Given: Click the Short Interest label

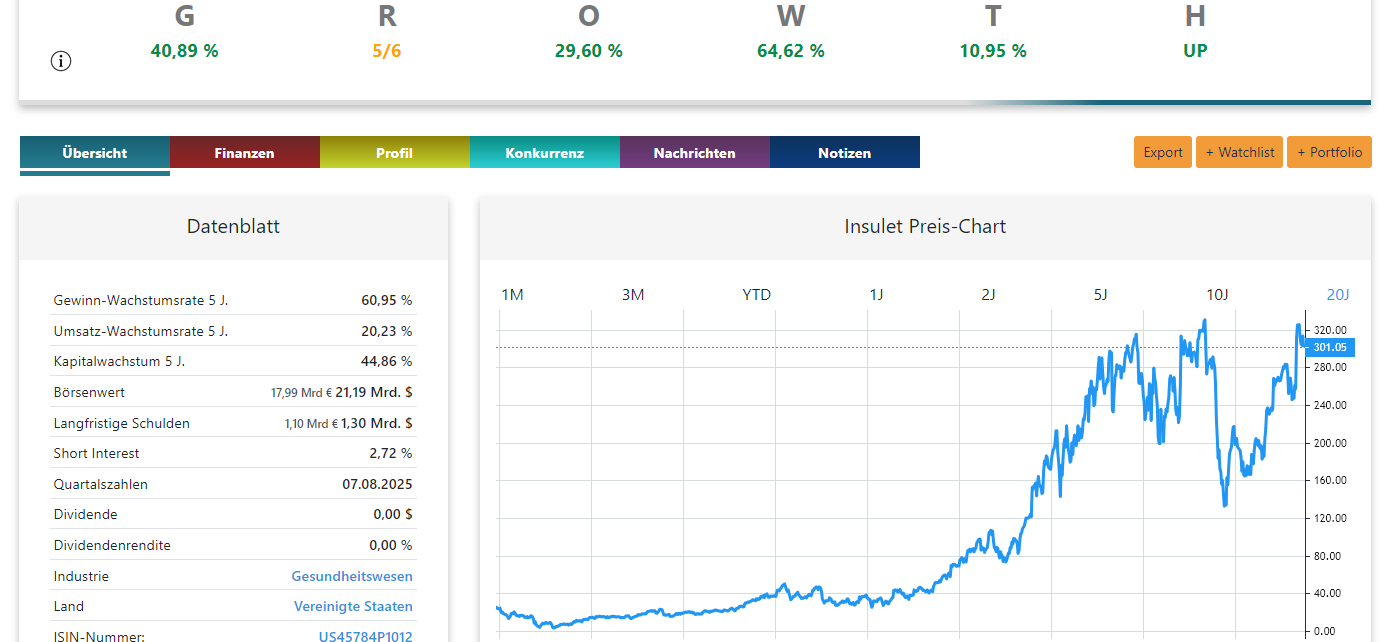Looking at the screenshot, I should pyautogui.click(x=96, y=453).
